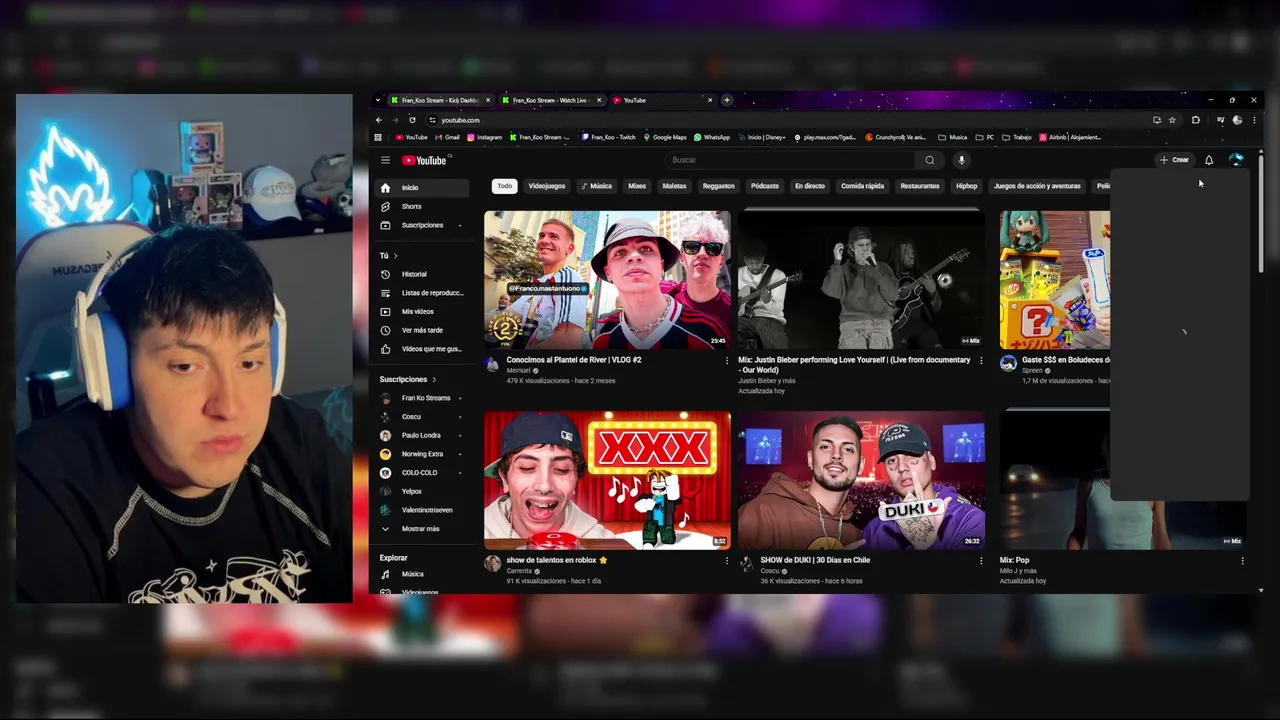Click the search magnifier button
1280x720 pixels.
[x=930, y=160]
